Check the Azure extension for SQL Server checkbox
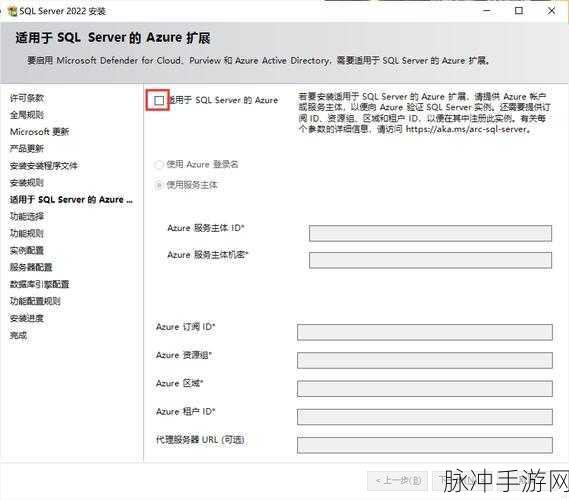The height and width of the screenshot is (500, 569). (x=159, y=101)
